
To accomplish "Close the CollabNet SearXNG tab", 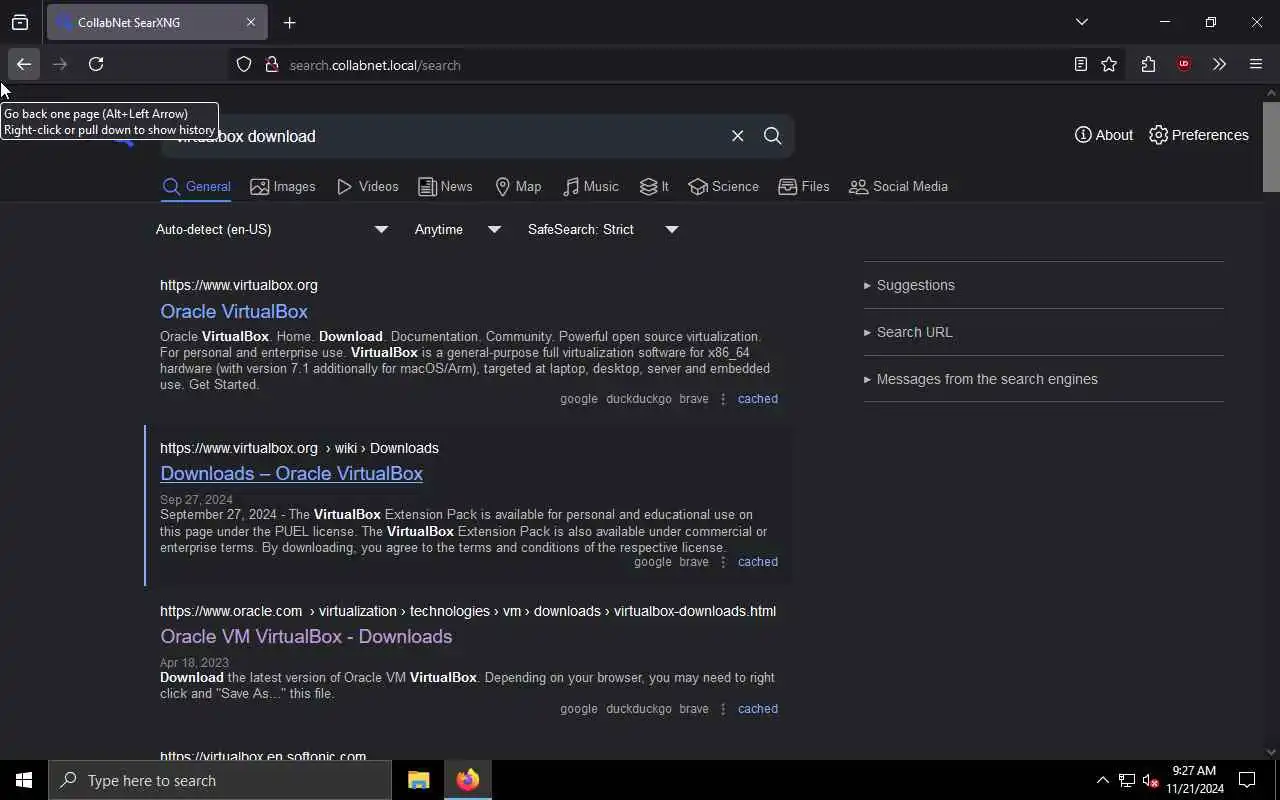I will [x=251, y=22].
